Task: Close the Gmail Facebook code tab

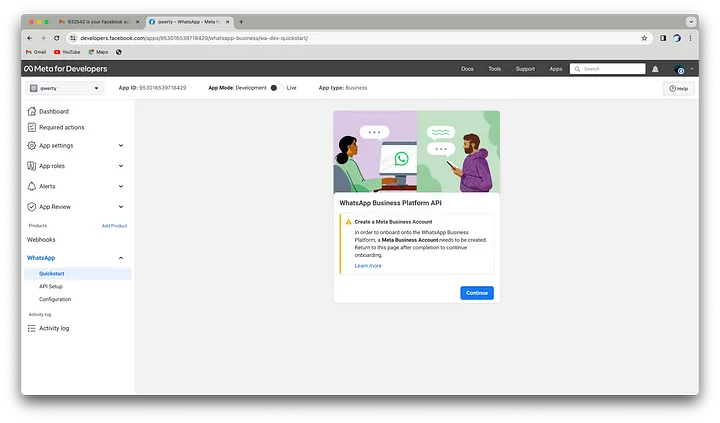Action: [137, 22]
